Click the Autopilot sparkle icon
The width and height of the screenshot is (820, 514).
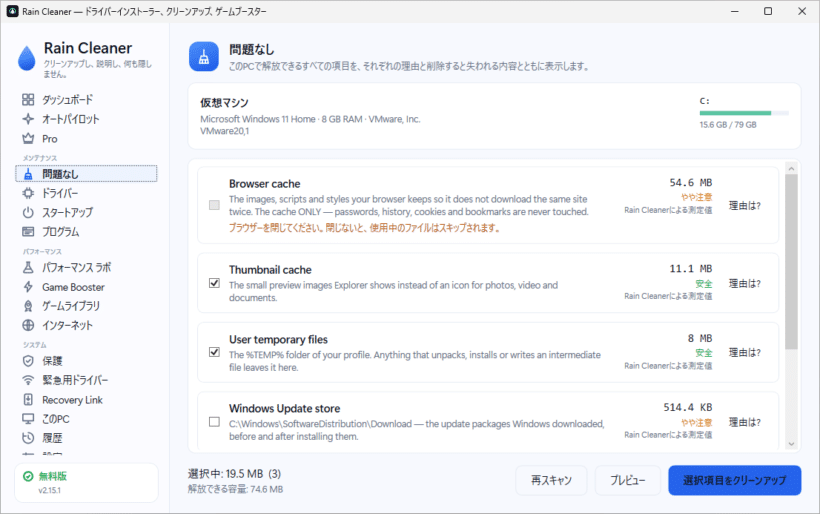(x=28, y=119)
